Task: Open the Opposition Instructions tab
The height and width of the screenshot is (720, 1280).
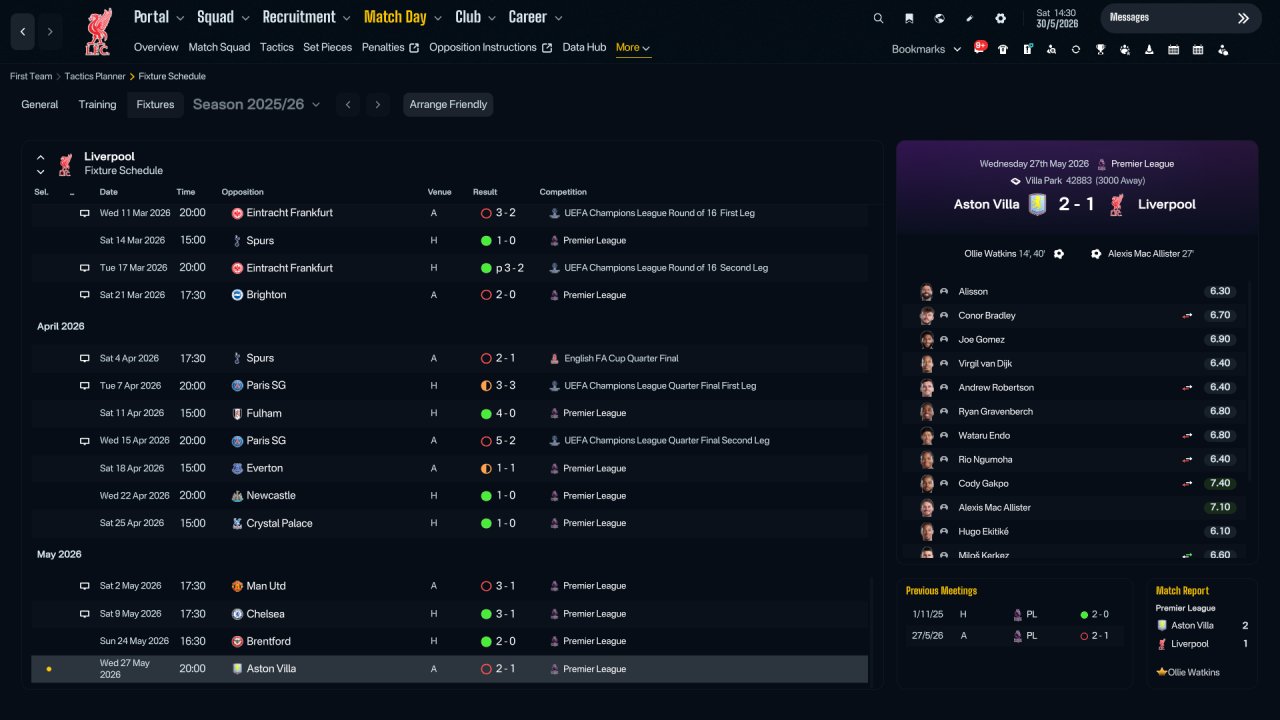Action: click(490, 47)
